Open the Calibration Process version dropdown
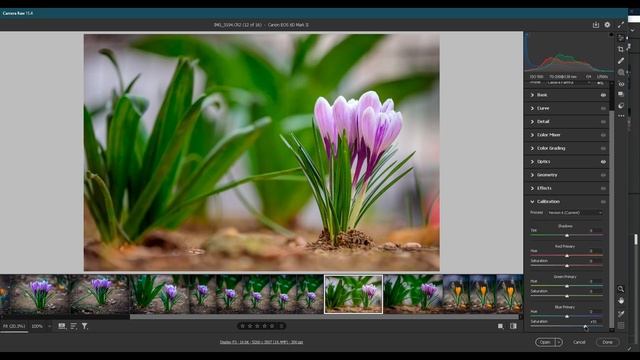The height and width of the screenshot is (360, 640). point(575,213)
